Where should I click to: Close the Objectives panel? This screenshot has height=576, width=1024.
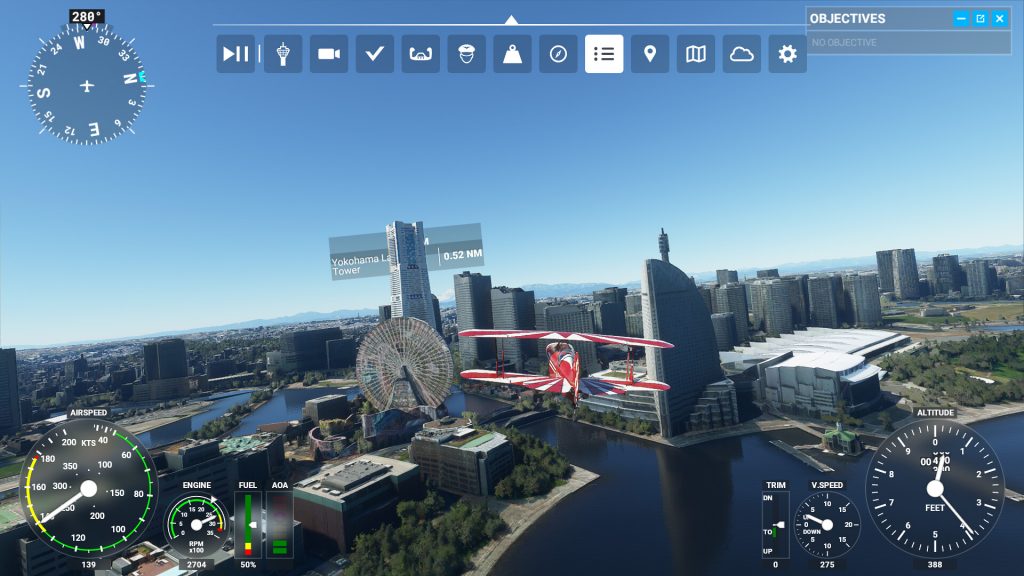click(x=999, y=18)
